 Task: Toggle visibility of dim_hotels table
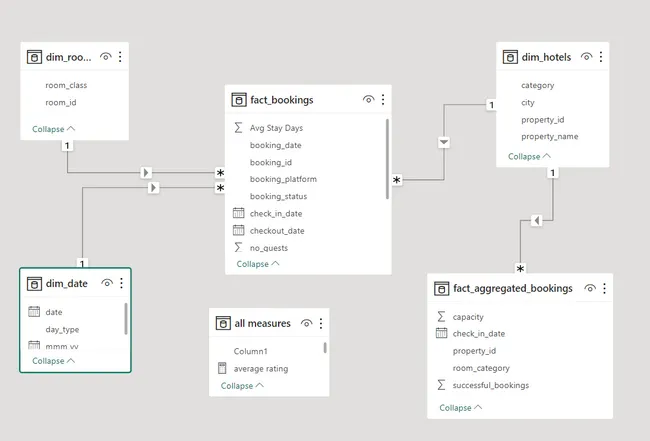pos(586,57)
